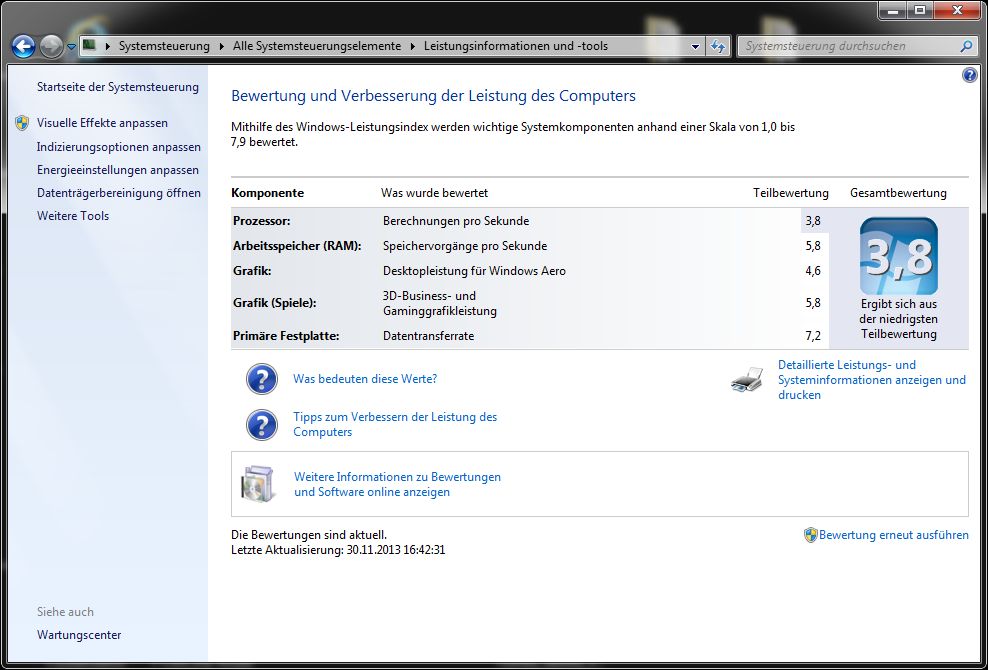The height and width of the screenshot is (670, 988).
Task: Click question icon beside Tipps zum Verbessern
Action: 261,425
